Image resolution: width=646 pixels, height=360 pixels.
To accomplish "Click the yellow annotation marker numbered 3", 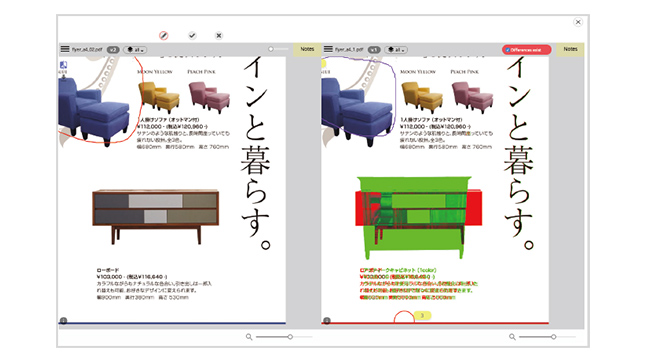I will click(422, 316).
